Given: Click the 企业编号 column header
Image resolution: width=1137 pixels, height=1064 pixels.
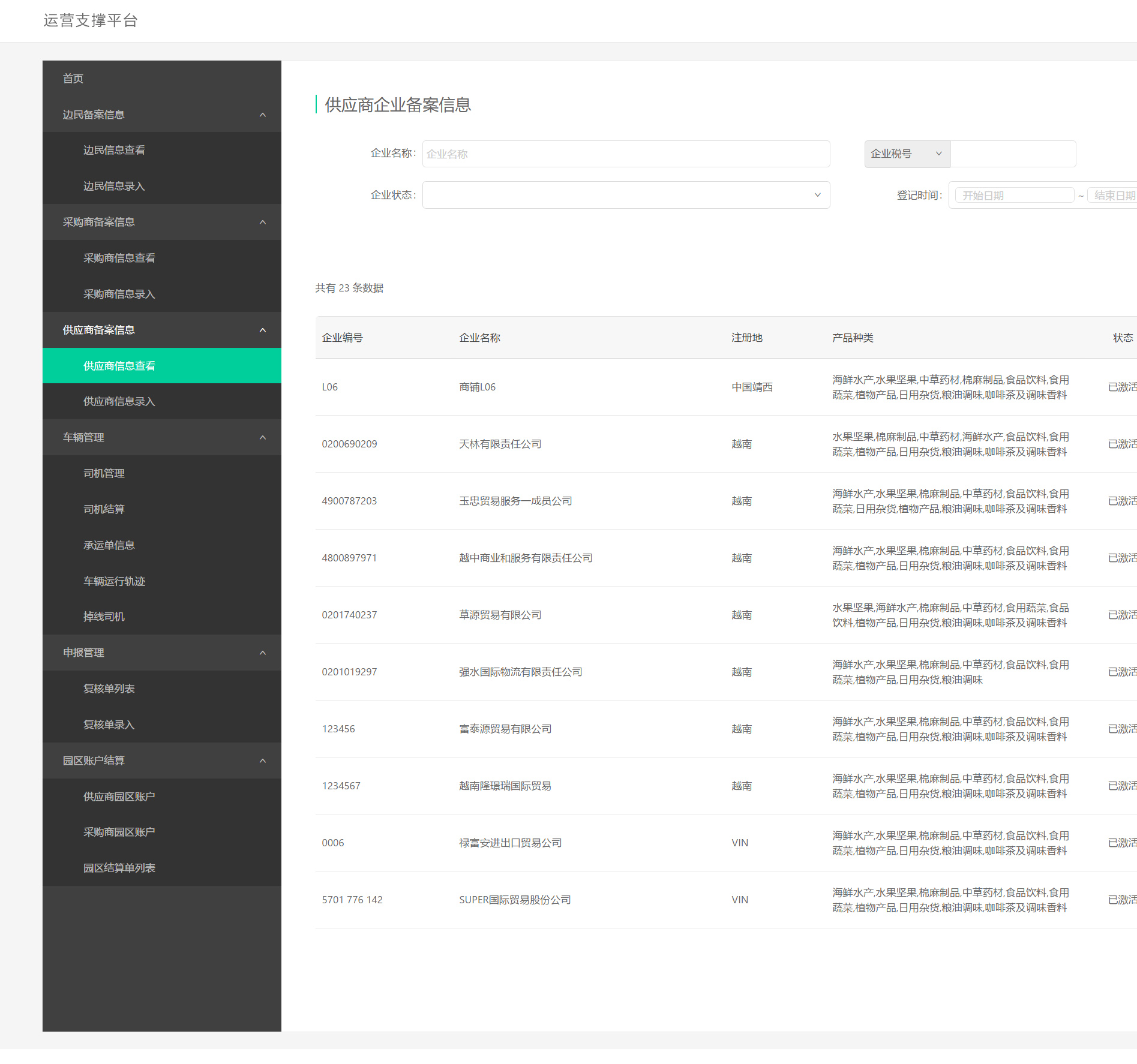Looking at the screenshot, I should 342,338.
